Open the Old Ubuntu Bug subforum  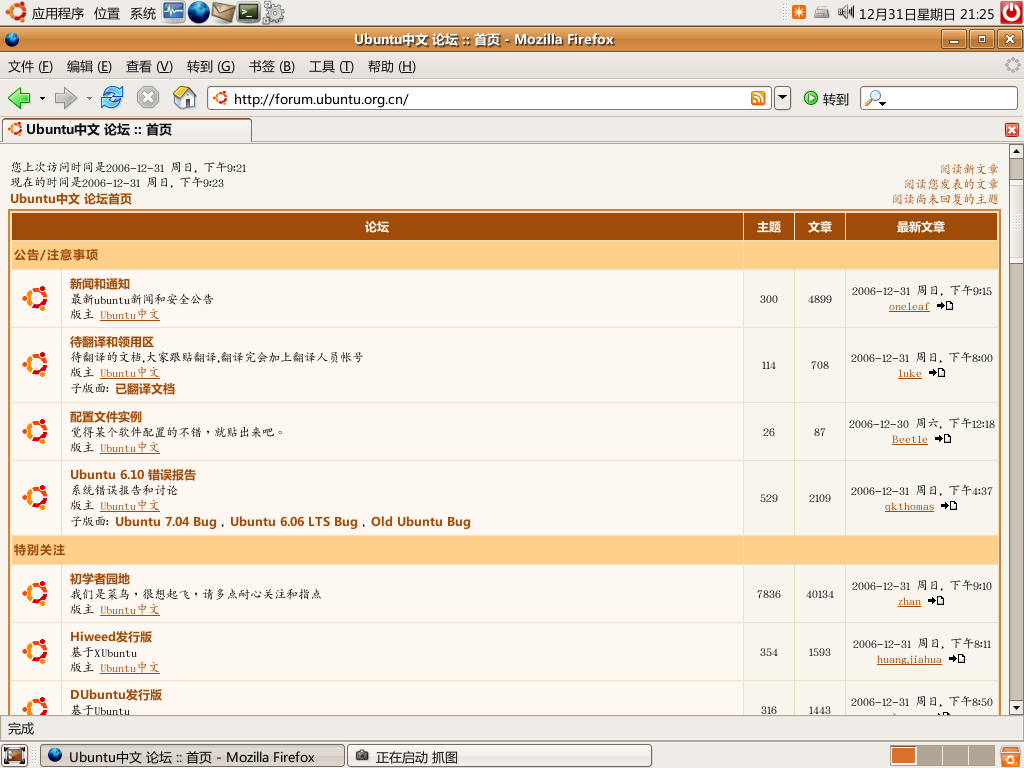[x=421, y=522]
